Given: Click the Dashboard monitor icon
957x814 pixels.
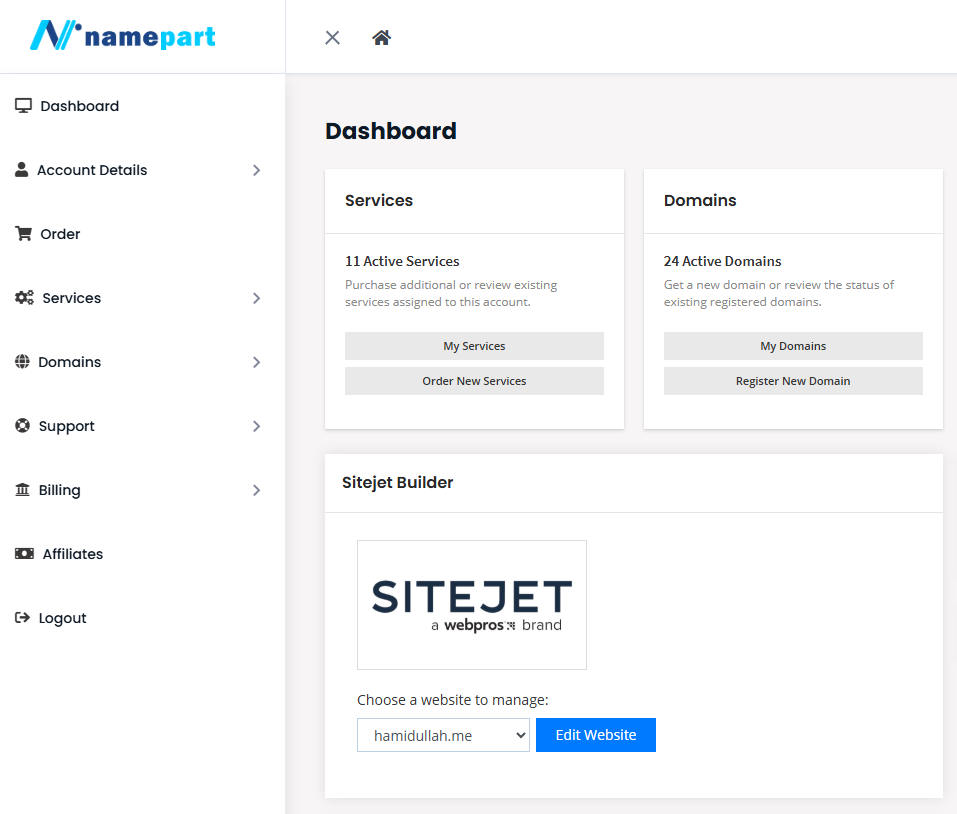Looking at the screenshot, I should click(23, 106).
